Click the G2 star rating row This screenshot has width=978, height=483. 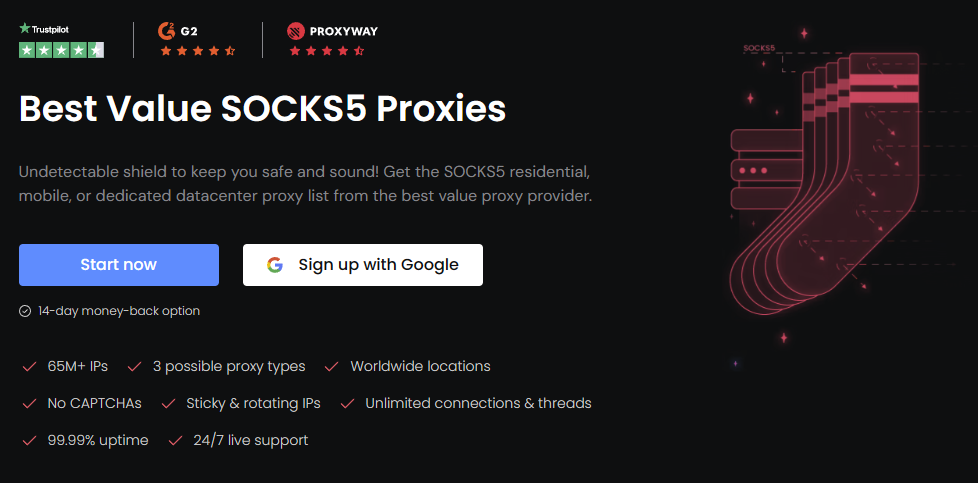pyautogui.click(x=198, y=50)
